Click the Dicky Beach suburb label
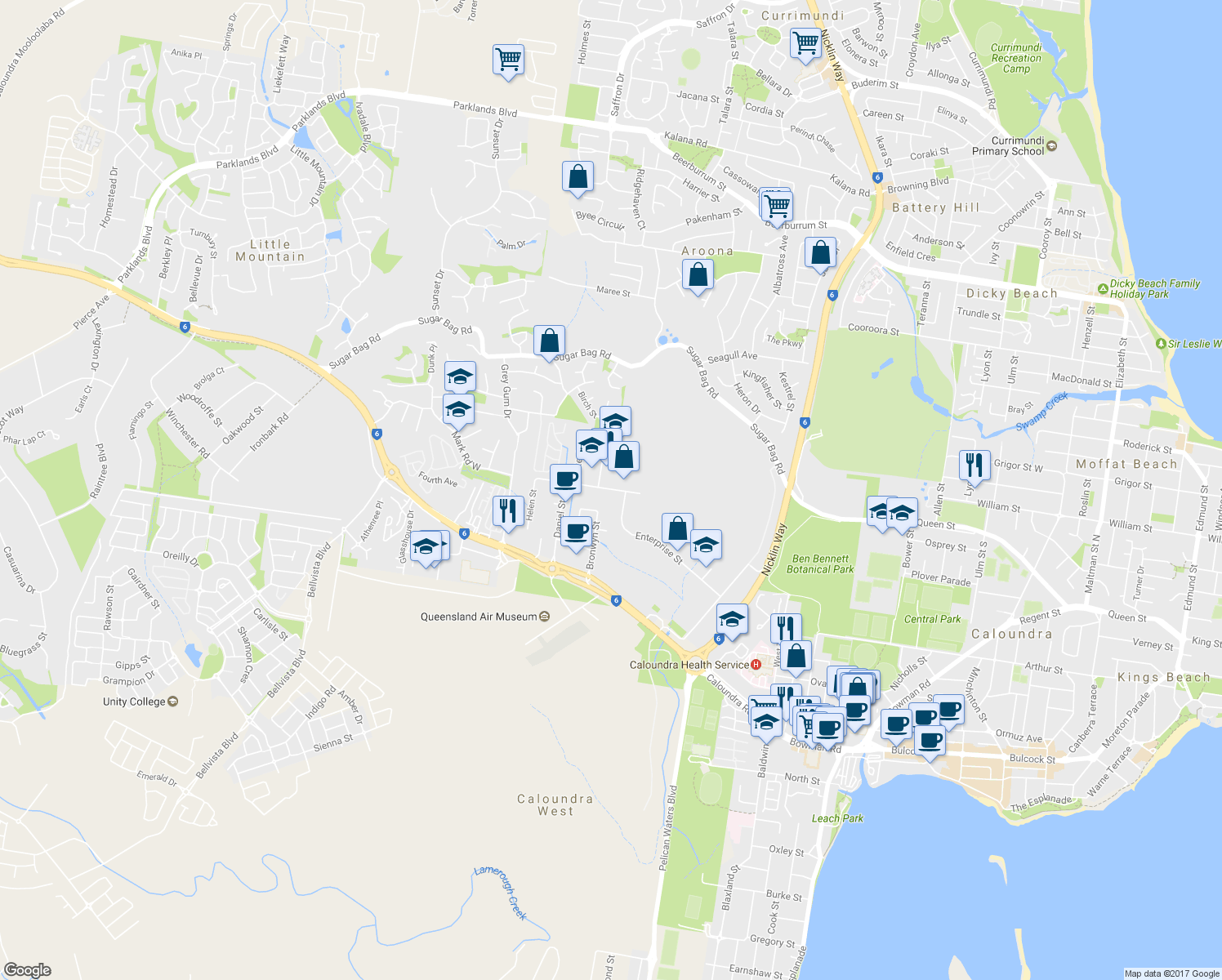The image size is (1222, 980). [x=1012, y=293]
